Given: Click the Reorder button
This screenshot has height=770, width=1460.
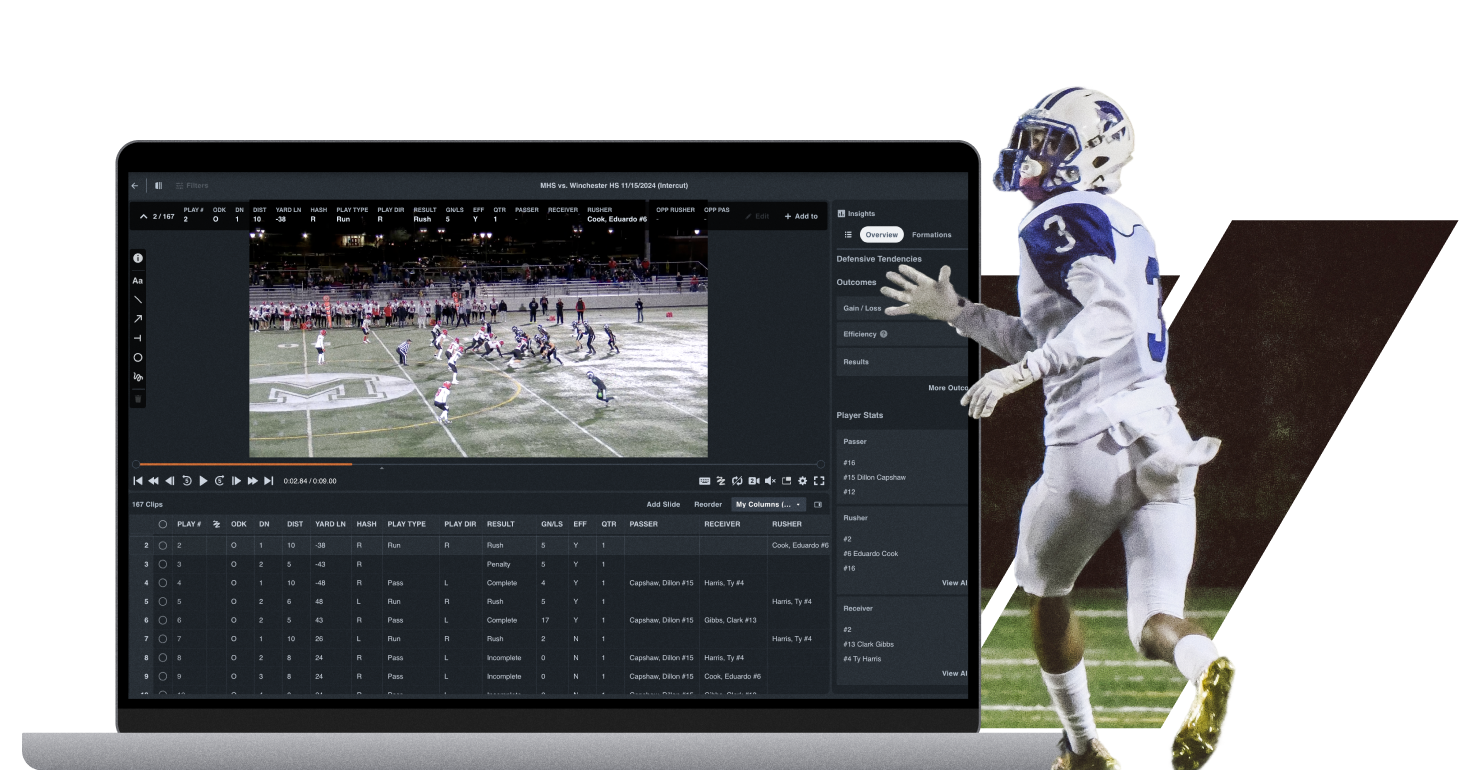Looking at the screenshot, I should tap(708, 505).
